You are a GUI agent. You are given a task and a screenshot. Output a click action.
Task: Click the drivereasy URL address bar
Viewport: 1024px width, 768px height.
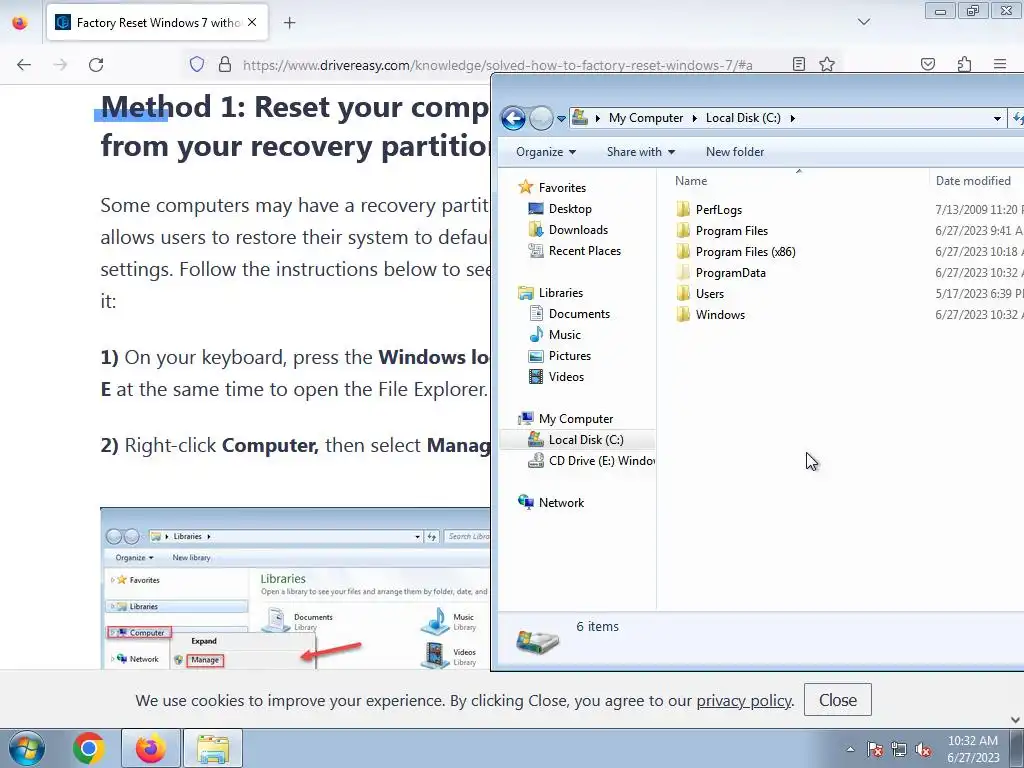click(496, 65)
